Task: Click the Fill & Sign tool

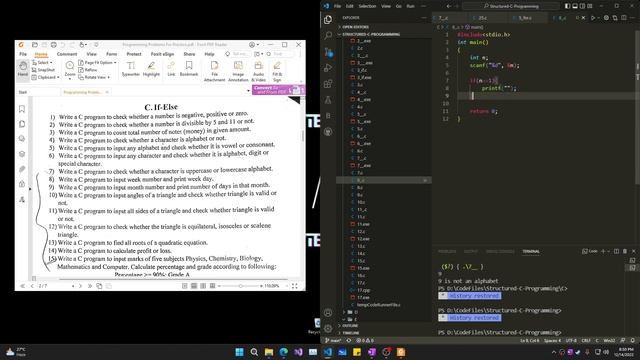Action: [277, 71]
